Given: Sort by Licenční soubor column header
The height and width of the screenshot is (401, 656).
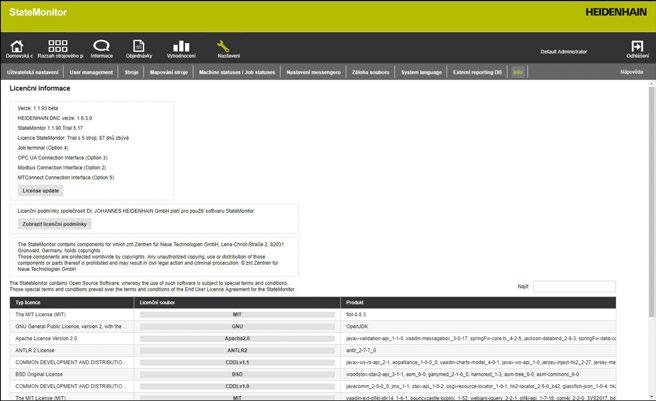Looking at the screenshot, I should (237, 302).
